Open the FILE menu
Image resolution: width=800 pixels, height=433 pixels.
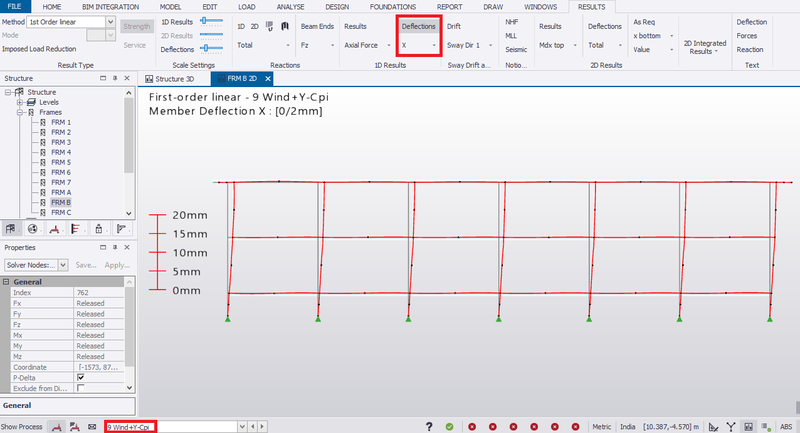click(x=15, y=7)
